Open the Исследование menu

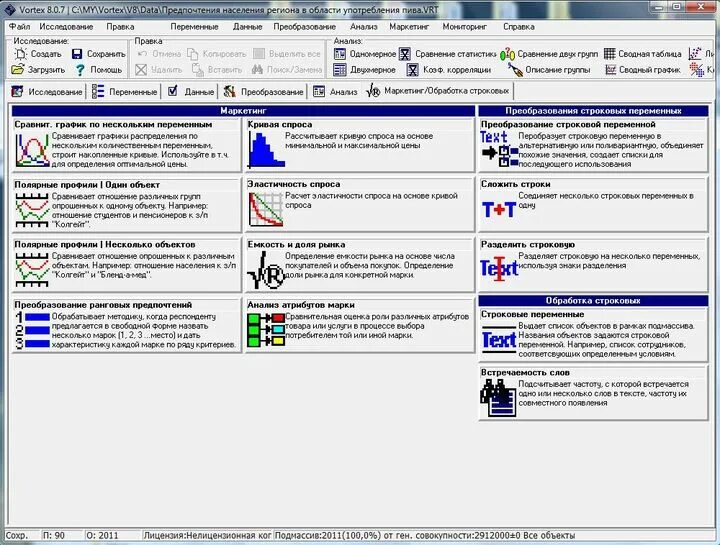tap(66, 27)
